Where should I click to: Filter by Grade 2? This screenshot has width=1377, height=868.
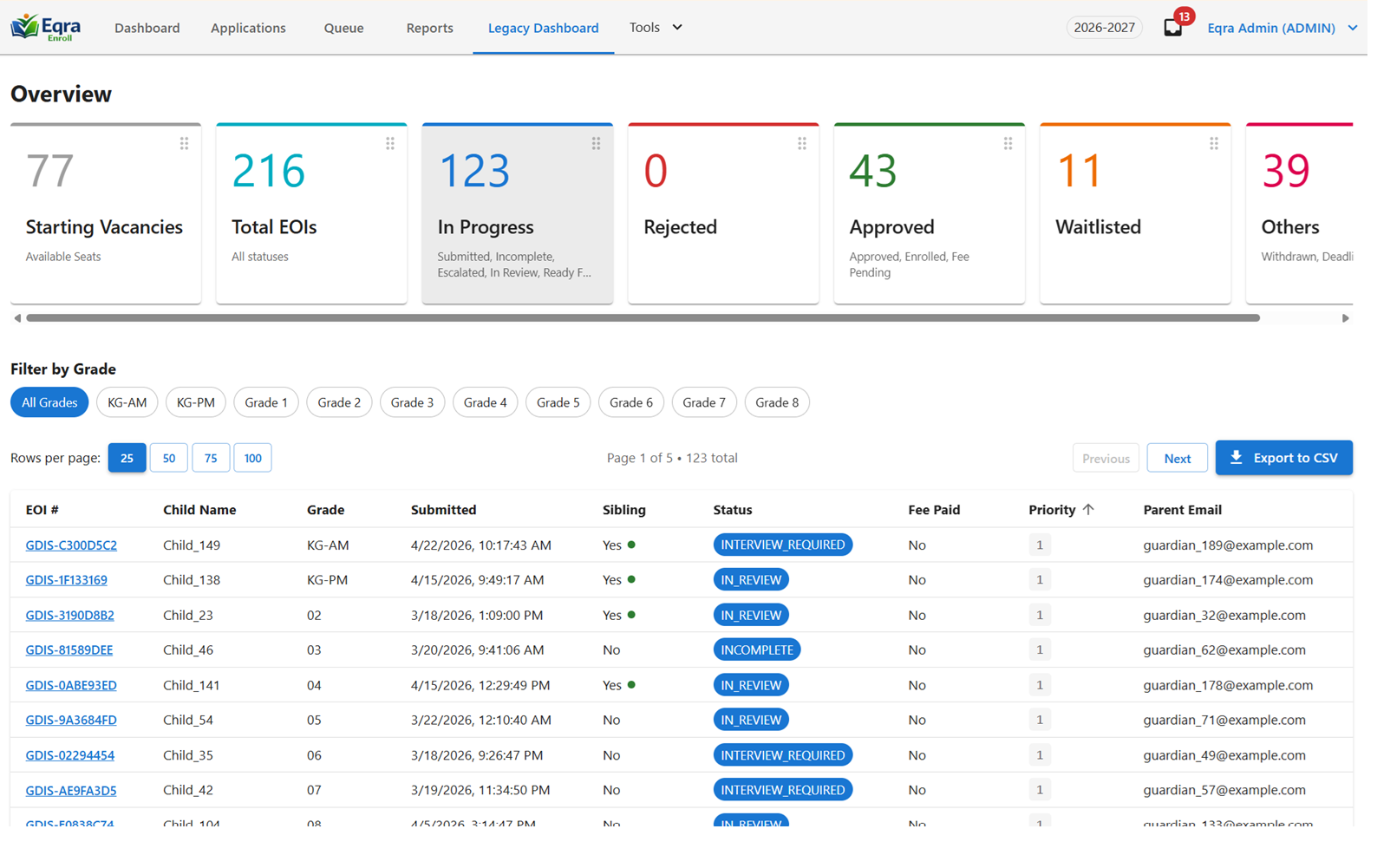[339, 402]
